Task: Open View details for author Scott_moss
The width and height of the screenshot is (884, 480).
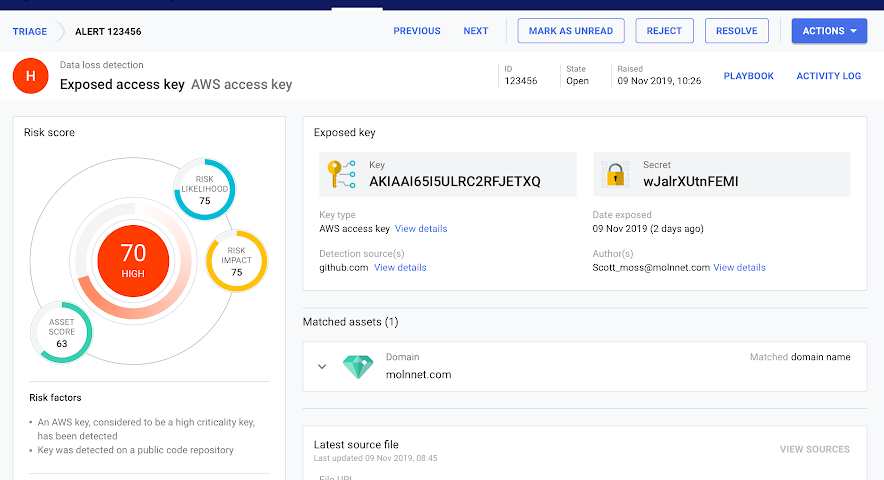Action: tap(739, 267)
